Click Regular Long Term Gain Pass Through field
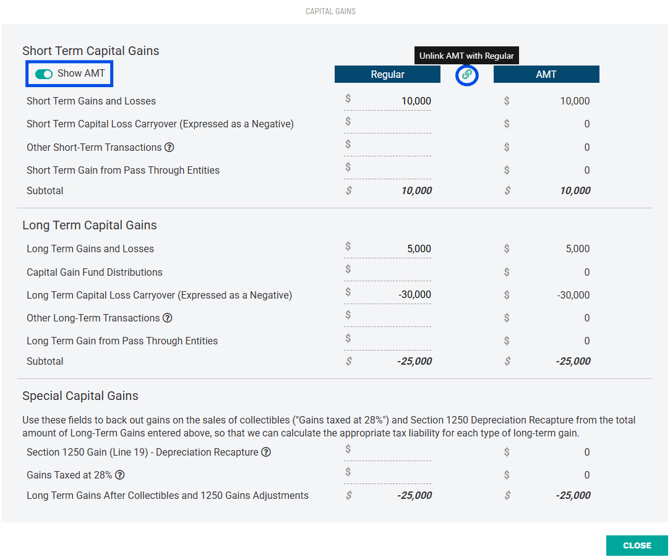This screenshot has height=557, width=670. [389, 341]
